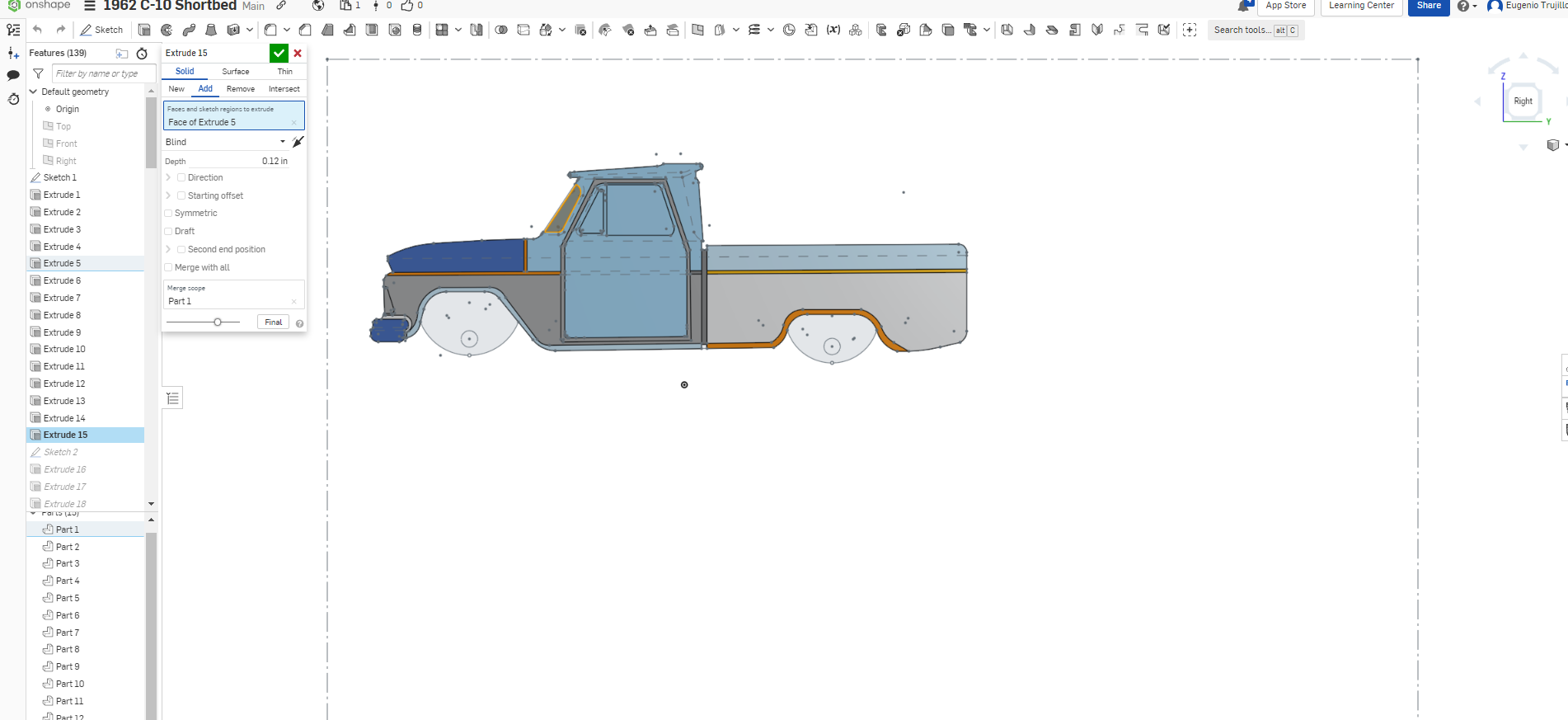Check Merge with all

[168, 267]
